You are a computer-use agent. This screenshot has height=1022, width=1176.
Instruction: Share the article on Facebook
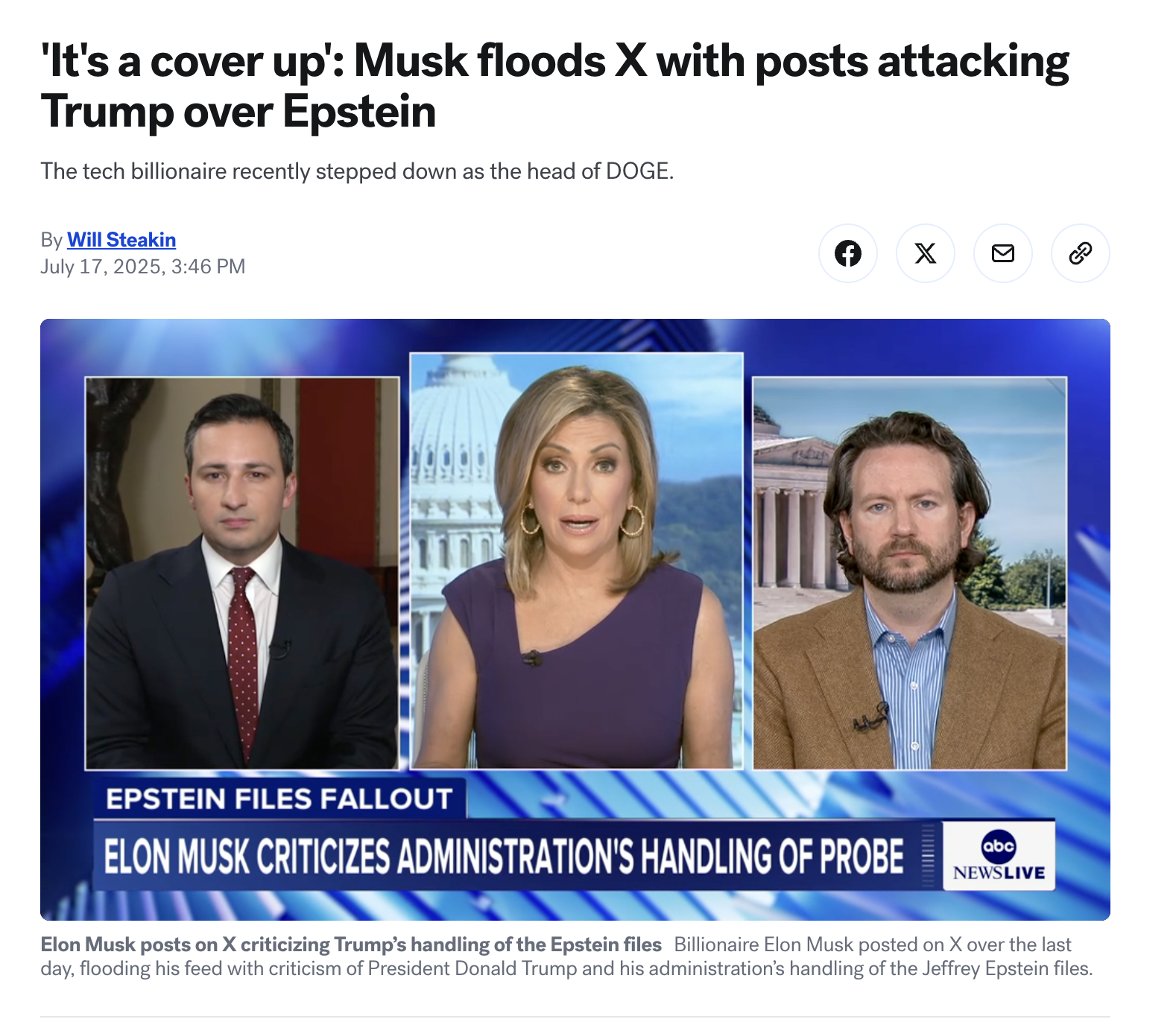(847, 253)
